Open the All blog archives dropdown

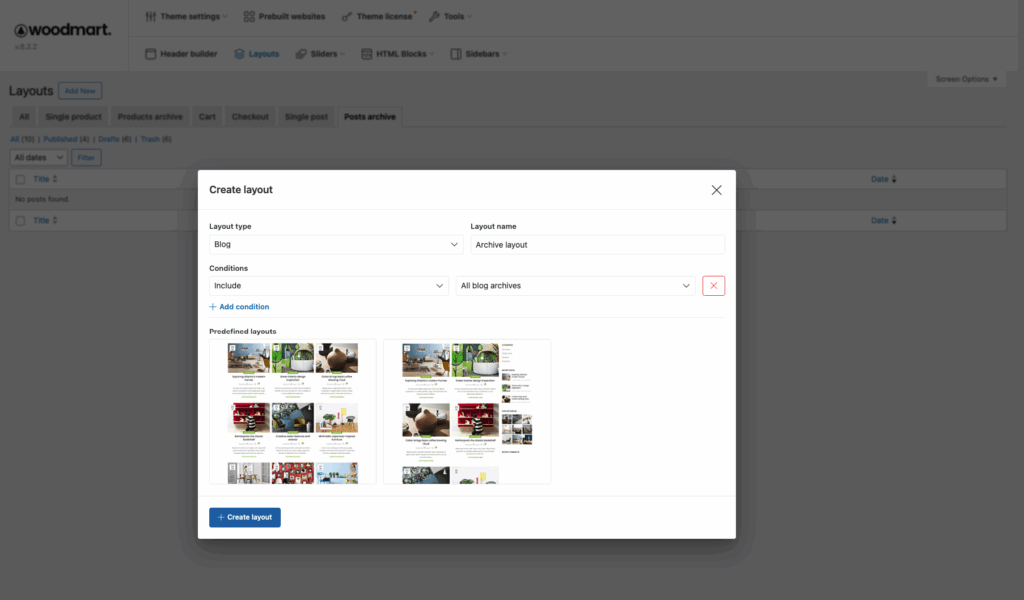point(575,286)
